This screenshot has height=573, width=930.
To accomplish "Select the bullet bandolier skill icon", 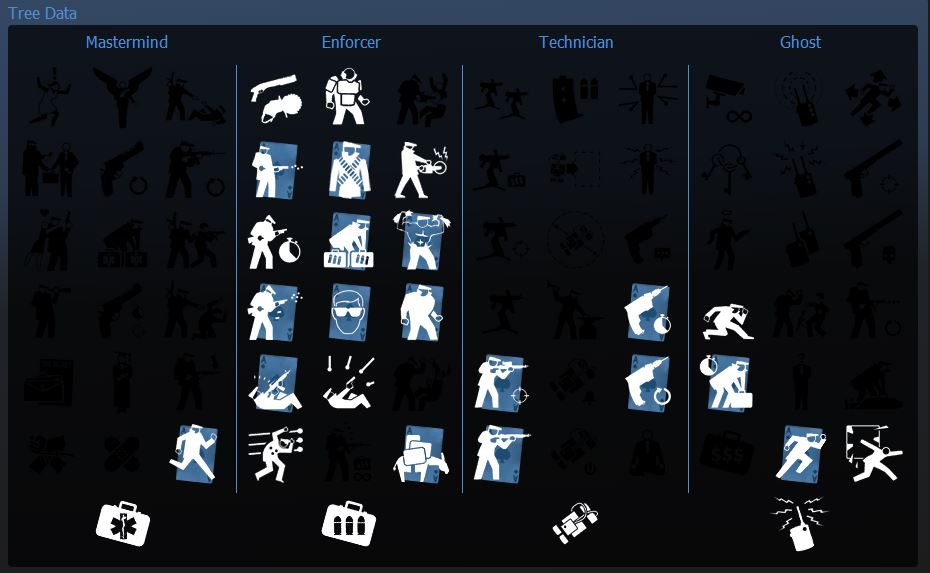I will coord(349,170).
